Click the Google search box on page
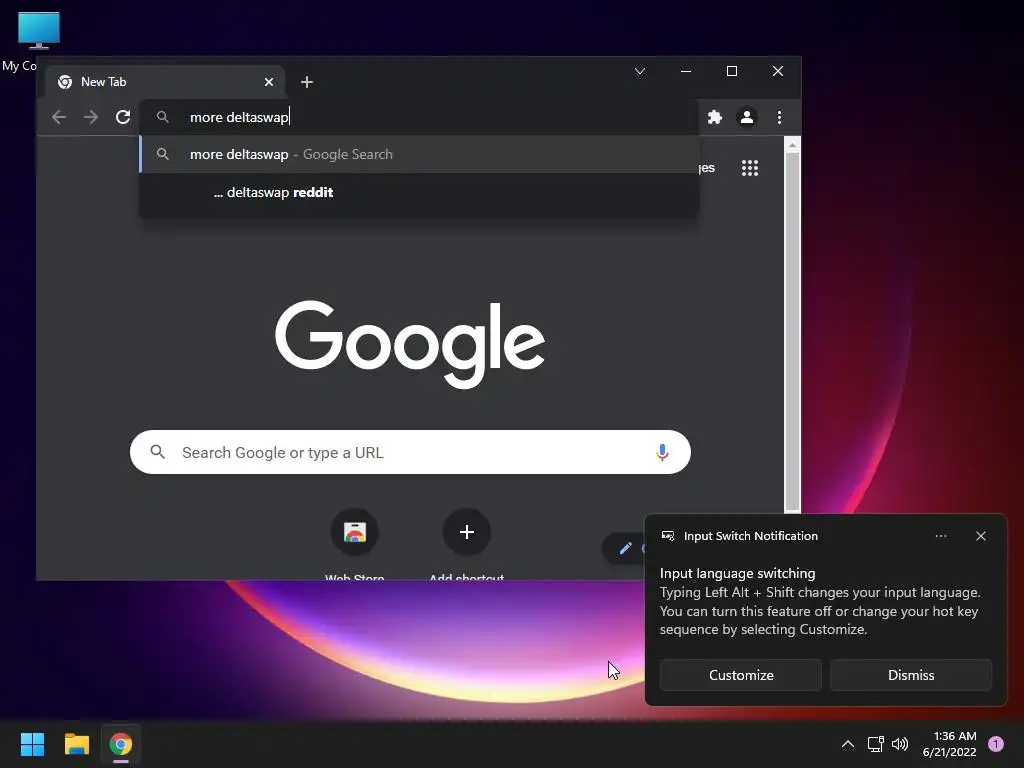This screenshot has height=768, width=1024. click(410, 452)
